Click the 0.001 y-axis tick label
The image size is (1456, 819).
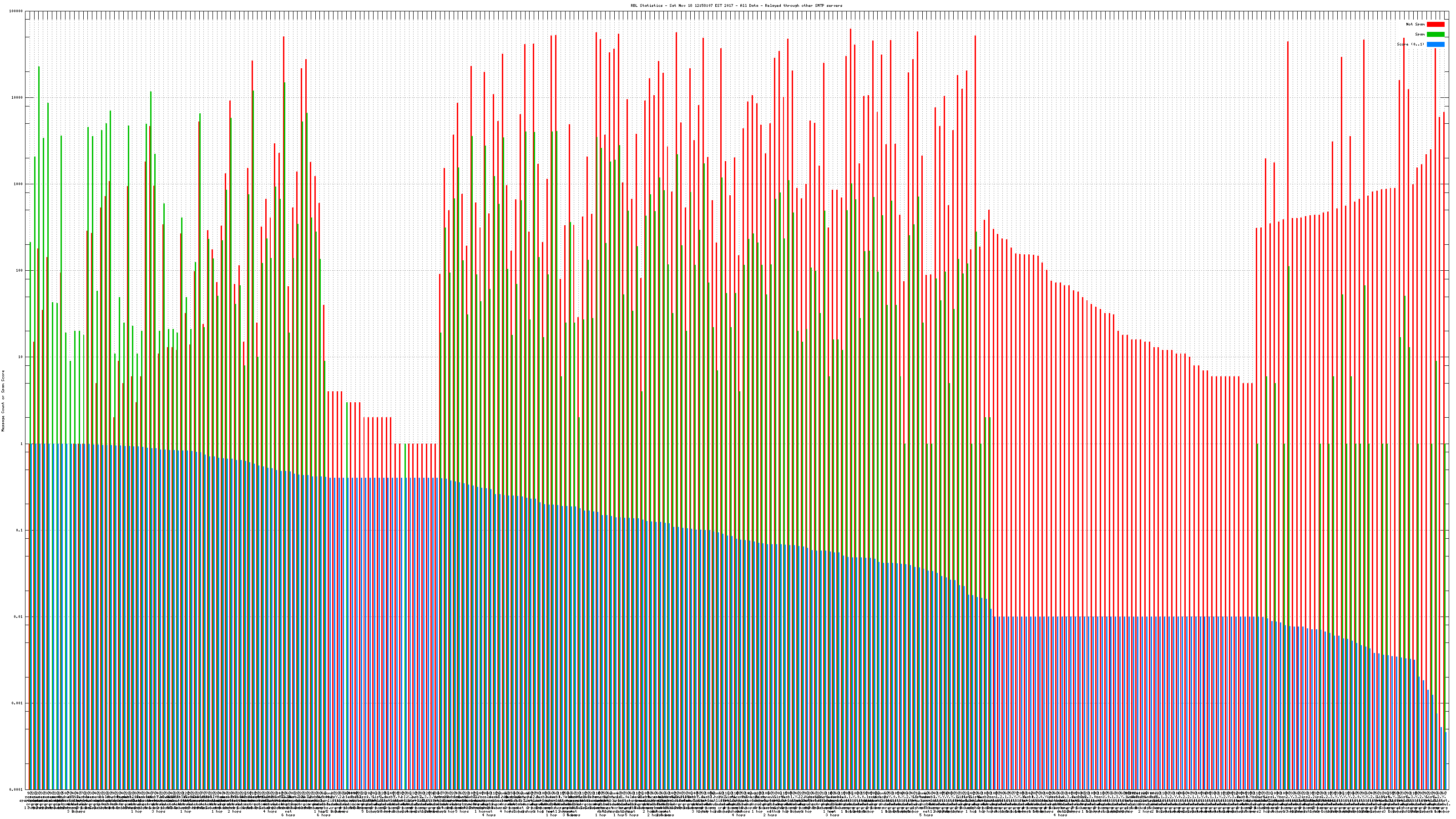18,703
